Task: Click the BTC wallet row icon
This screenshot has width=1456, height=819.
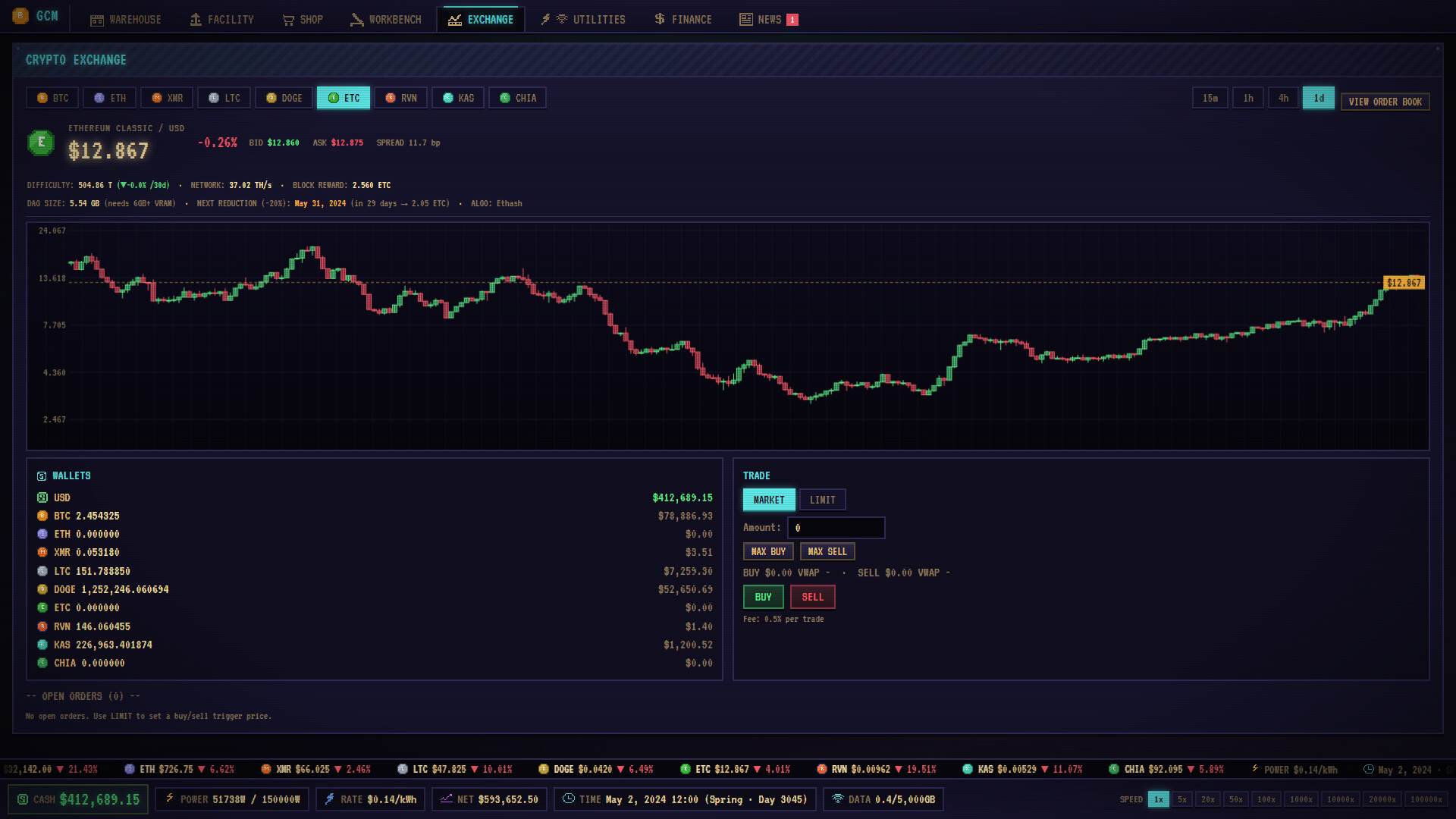Action: (x=42, y=516)
